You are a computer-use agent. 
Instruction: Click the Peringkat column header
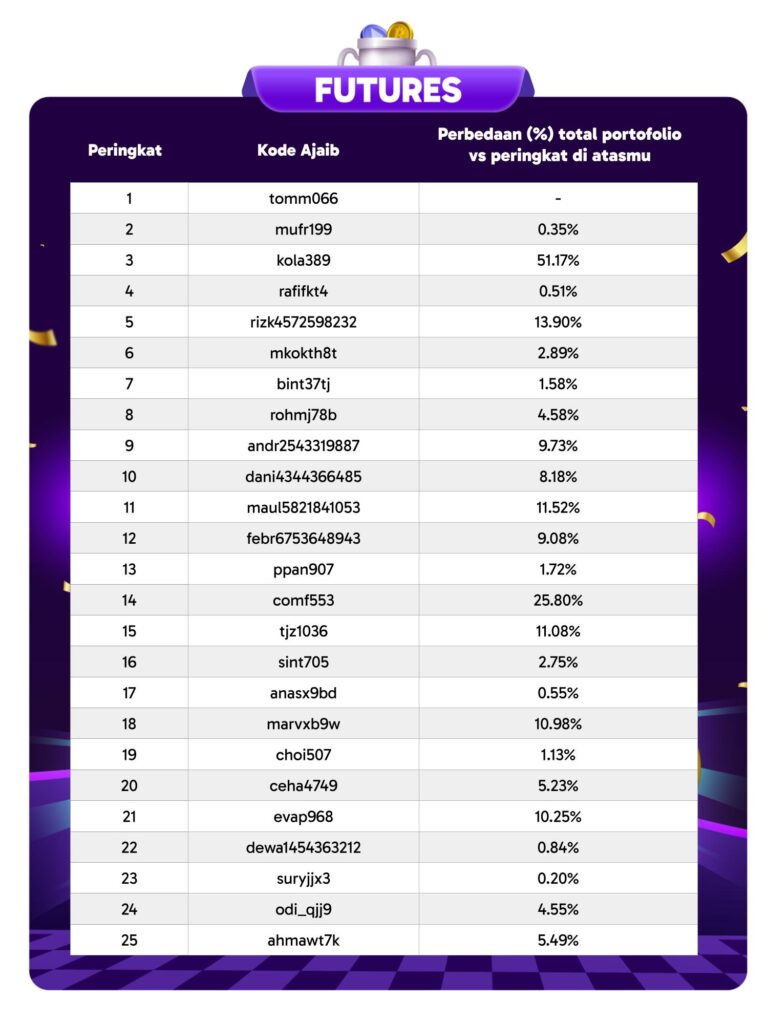(125, 151)
